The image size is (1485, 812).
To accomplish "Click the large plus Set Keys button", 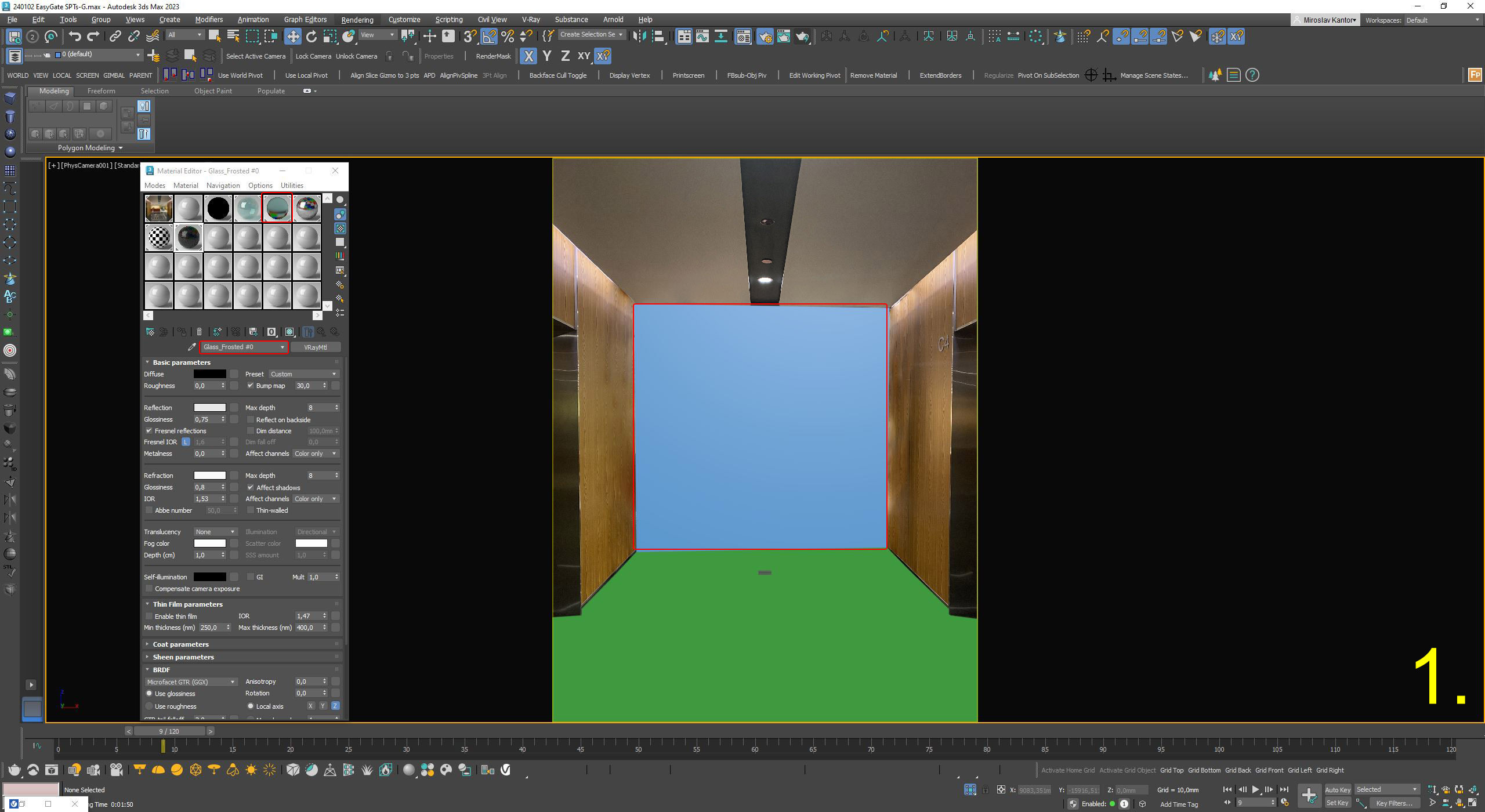I will pyautogui.click(x=1309, y=795).
